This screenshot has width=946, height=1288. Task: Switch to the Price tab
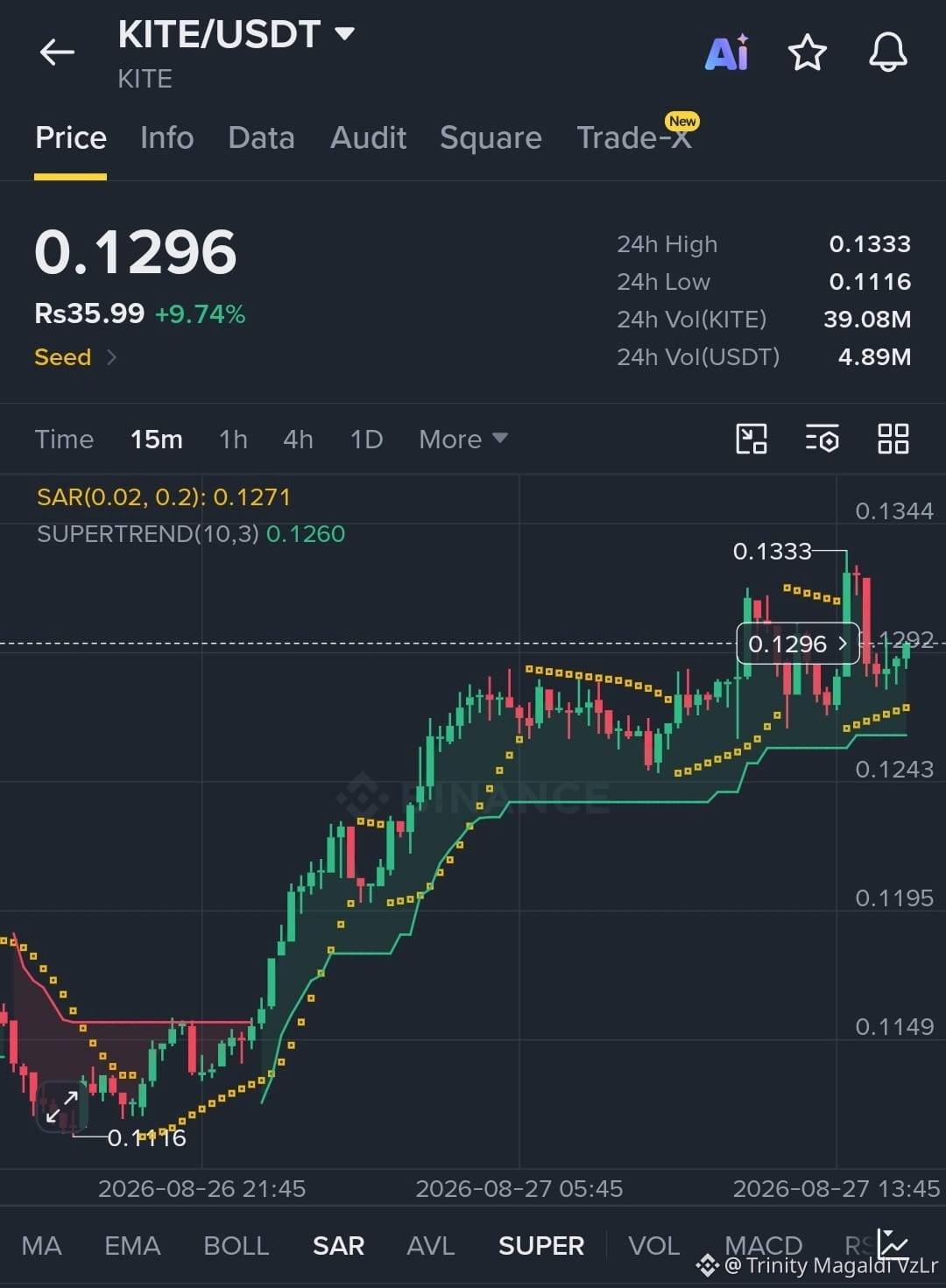click(x=71, y=137)
